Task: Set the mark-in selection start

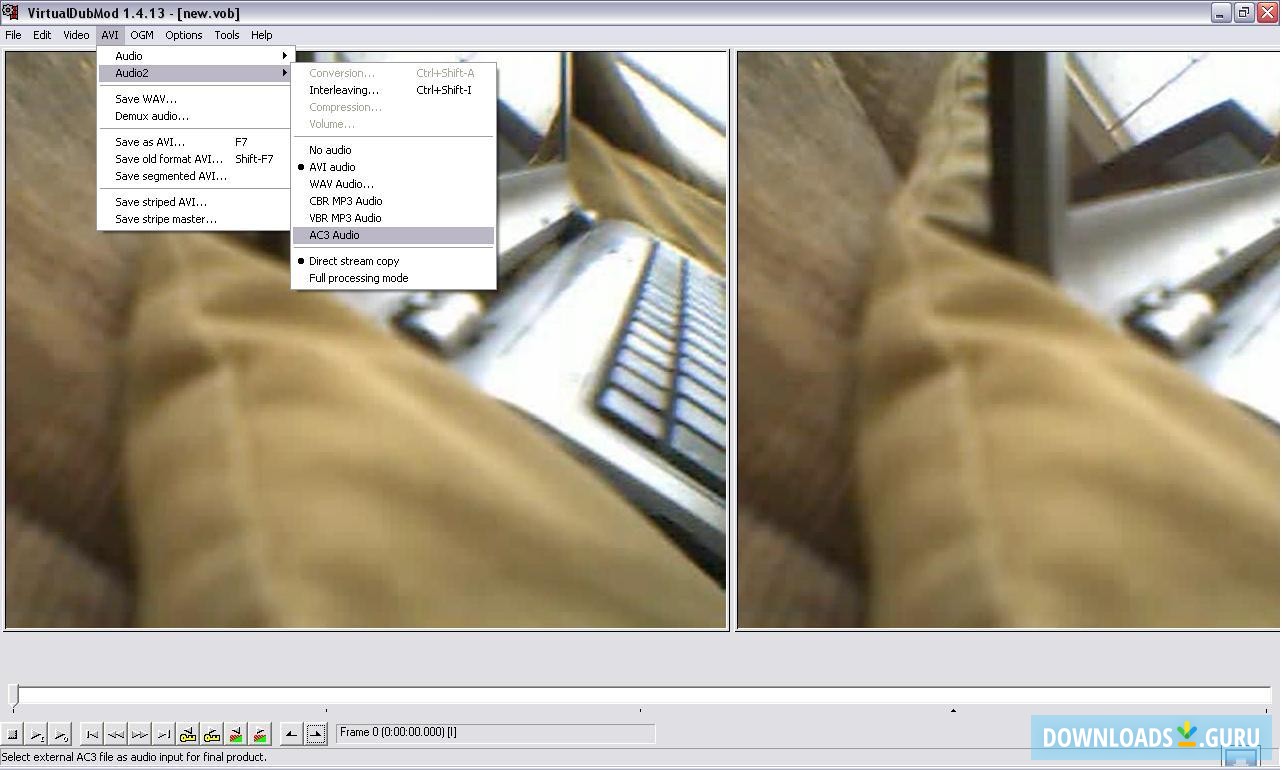Action: [291, 735]
